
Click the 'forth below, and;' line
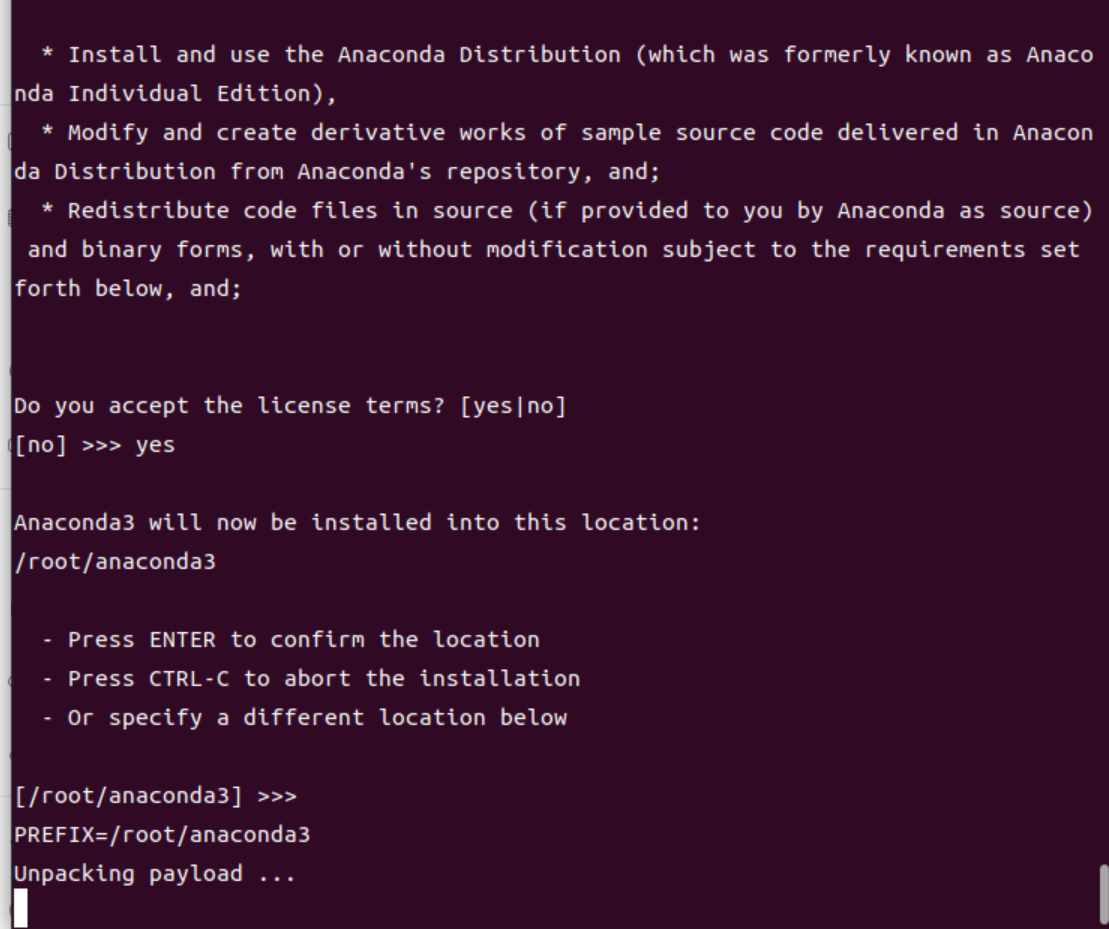coord(128,288)
